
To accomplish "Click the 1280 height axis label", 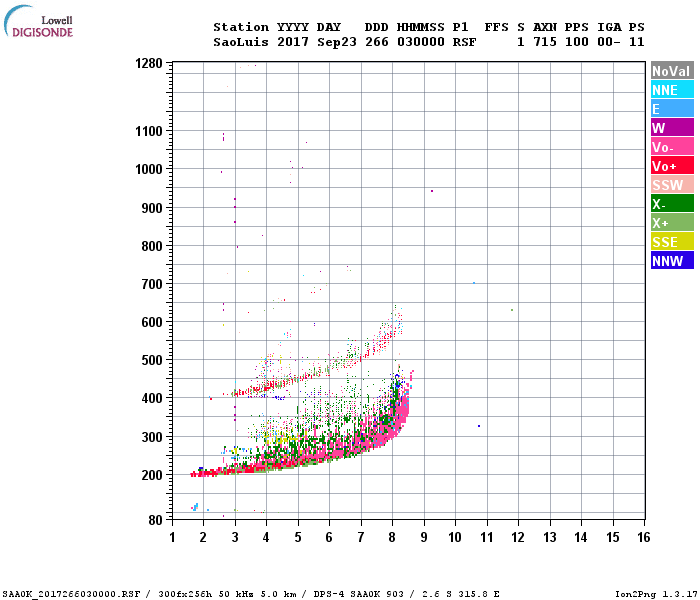I will [149, 63].
